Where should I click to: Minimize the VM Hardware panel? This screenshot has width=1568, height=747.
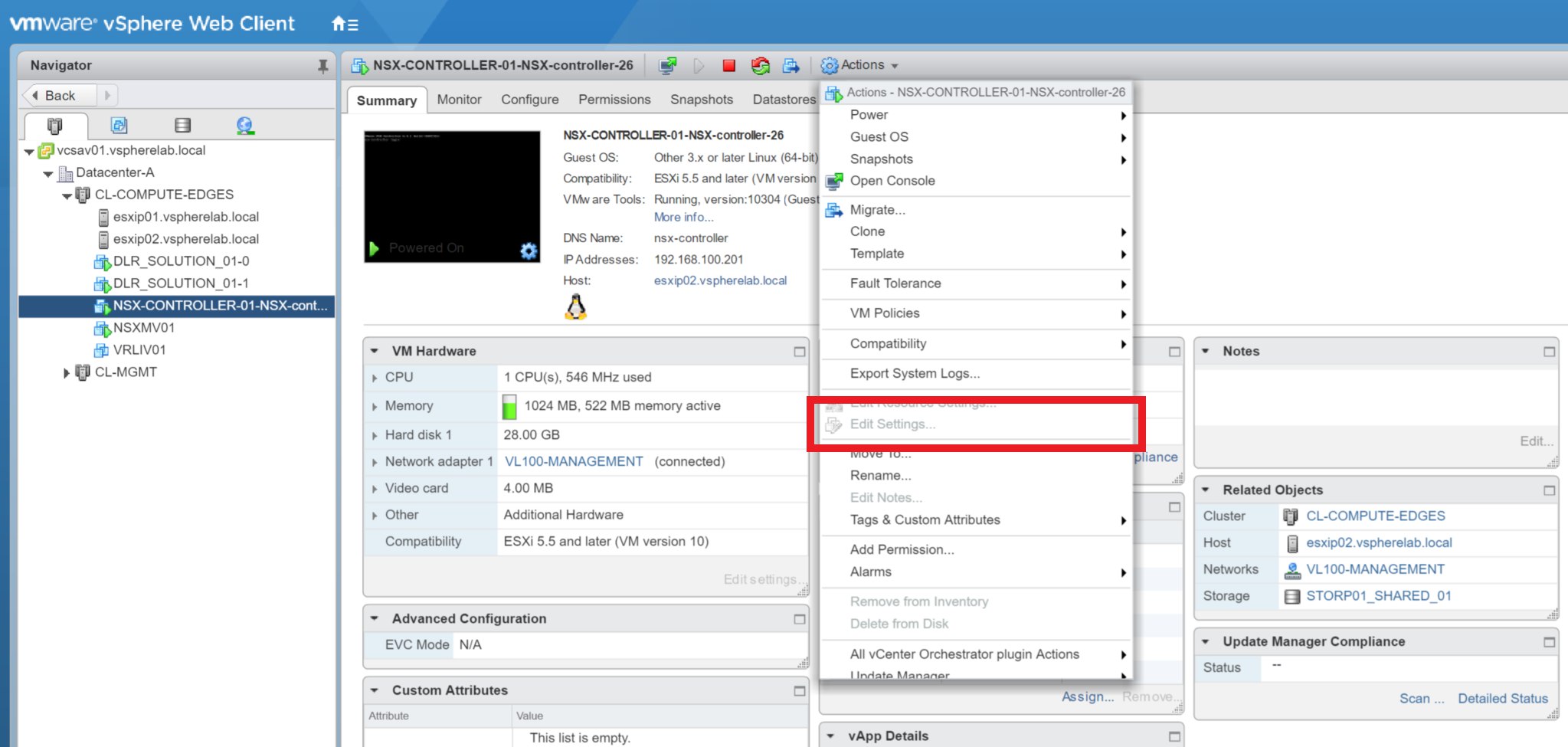pyautogui.click(x=799, y=352)
